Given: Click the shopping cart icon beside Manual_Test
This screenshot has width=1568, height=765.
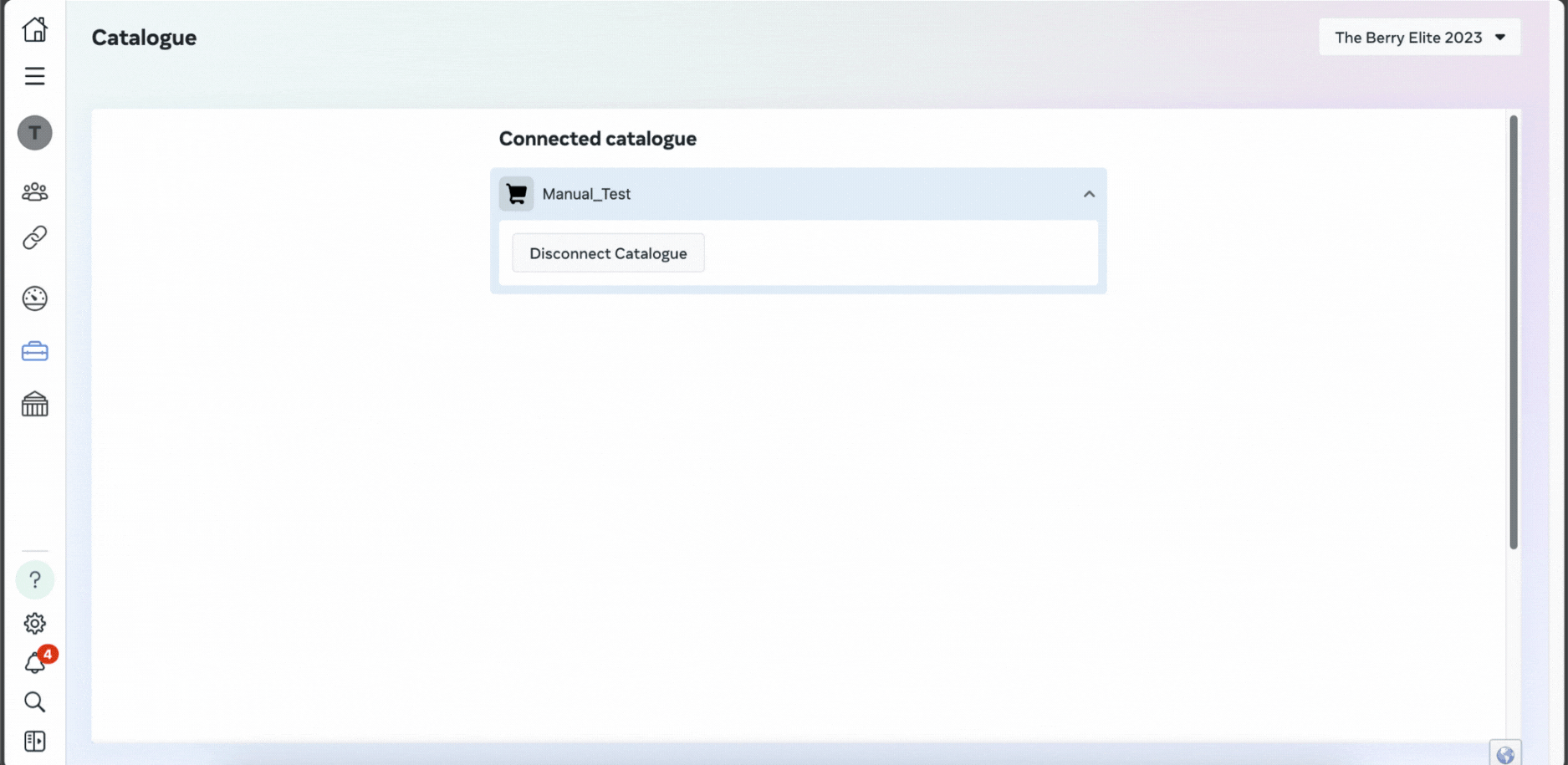Looking at the screenshot, I should point(516,194).
